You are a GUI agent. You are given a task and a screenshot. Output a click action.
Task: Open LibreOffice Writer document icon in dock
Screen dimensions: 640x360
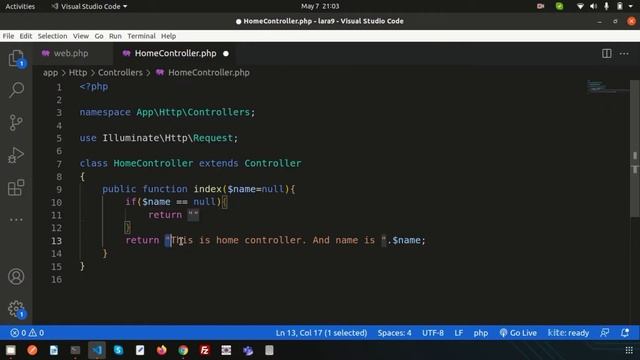coord(53,350)
